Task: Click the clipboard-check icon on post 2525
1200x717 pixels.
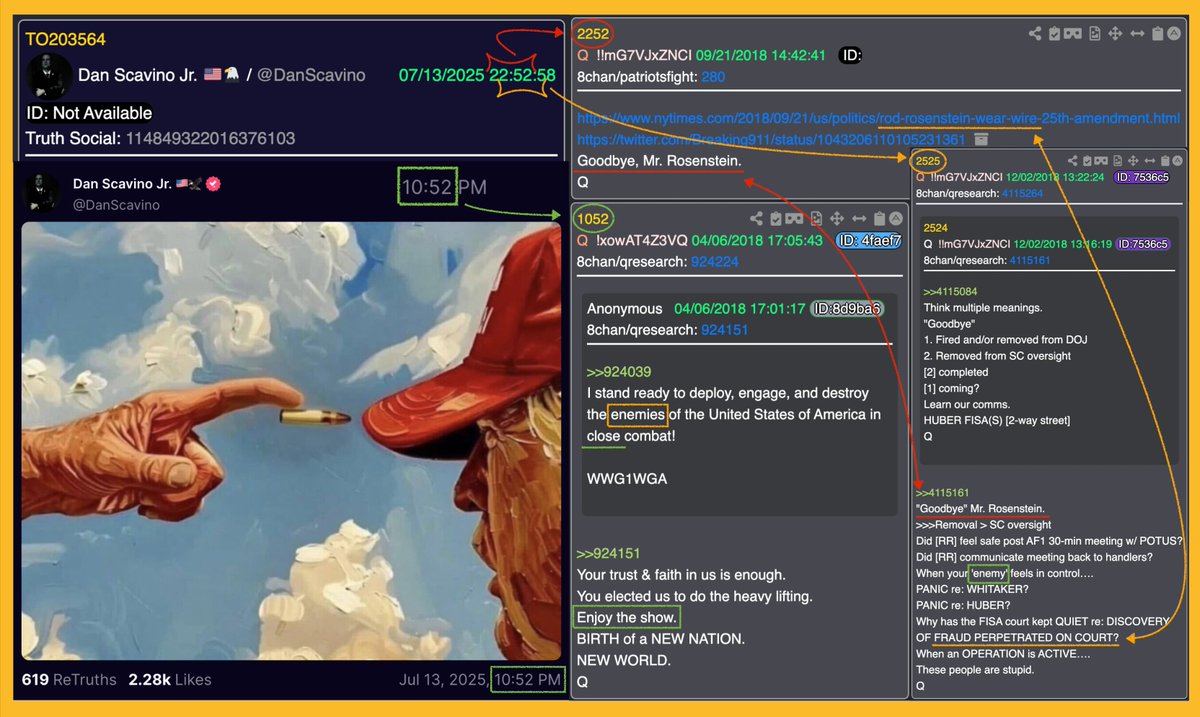Action: point(1087,161)
